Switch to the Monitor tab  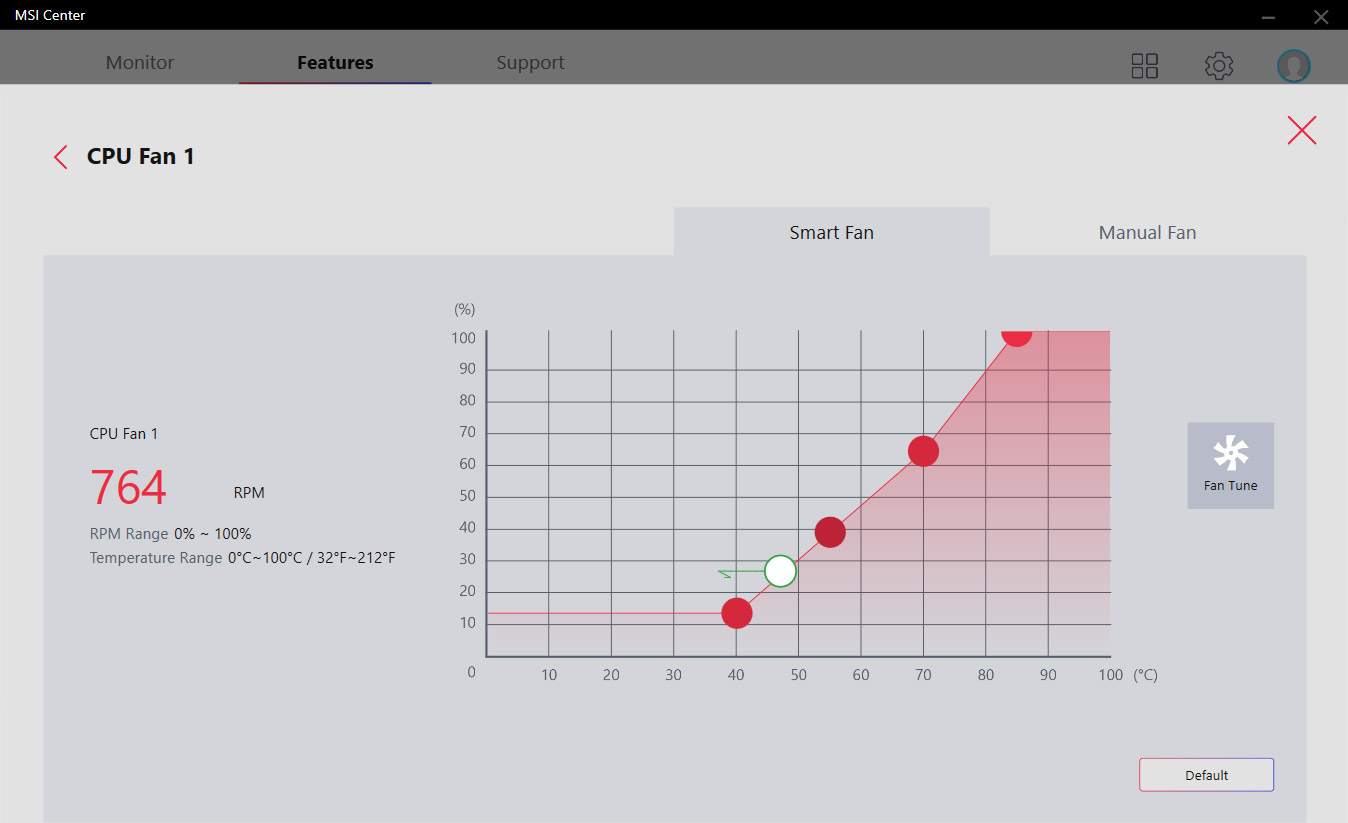click(x=140, y=62)
